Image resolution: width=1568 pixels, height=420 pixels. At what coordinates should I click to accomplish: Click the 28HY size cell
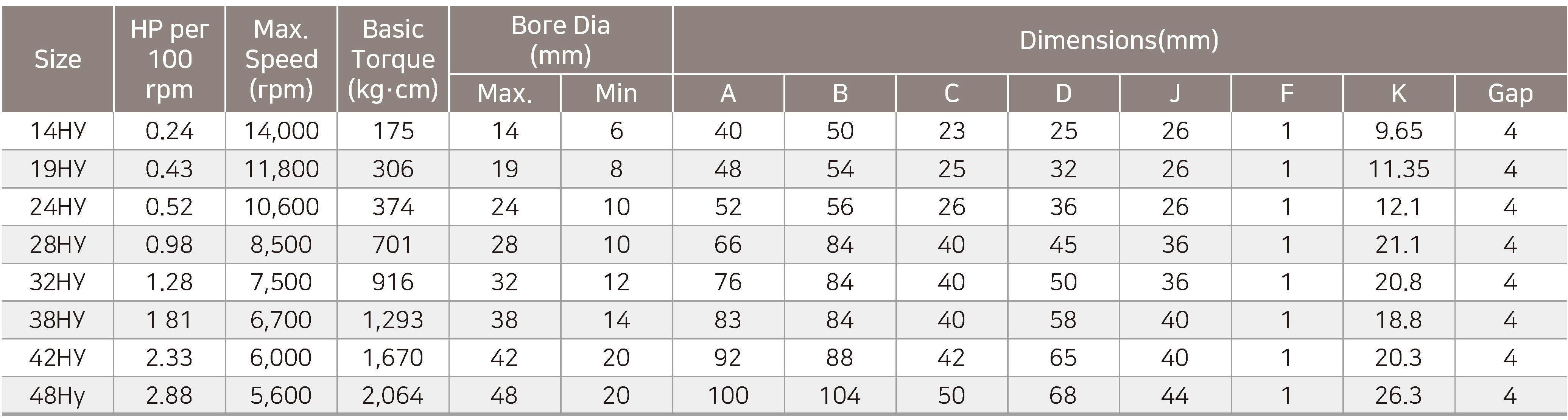point(57,244)
